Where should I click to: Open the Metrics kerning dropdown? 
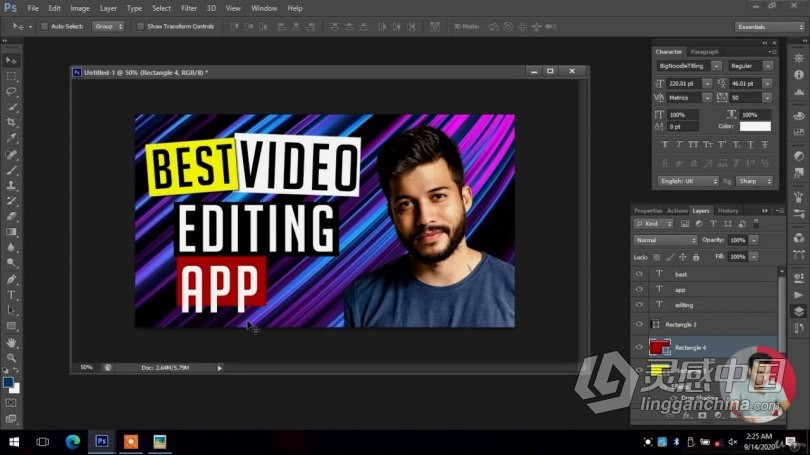(x=707, y=98)
